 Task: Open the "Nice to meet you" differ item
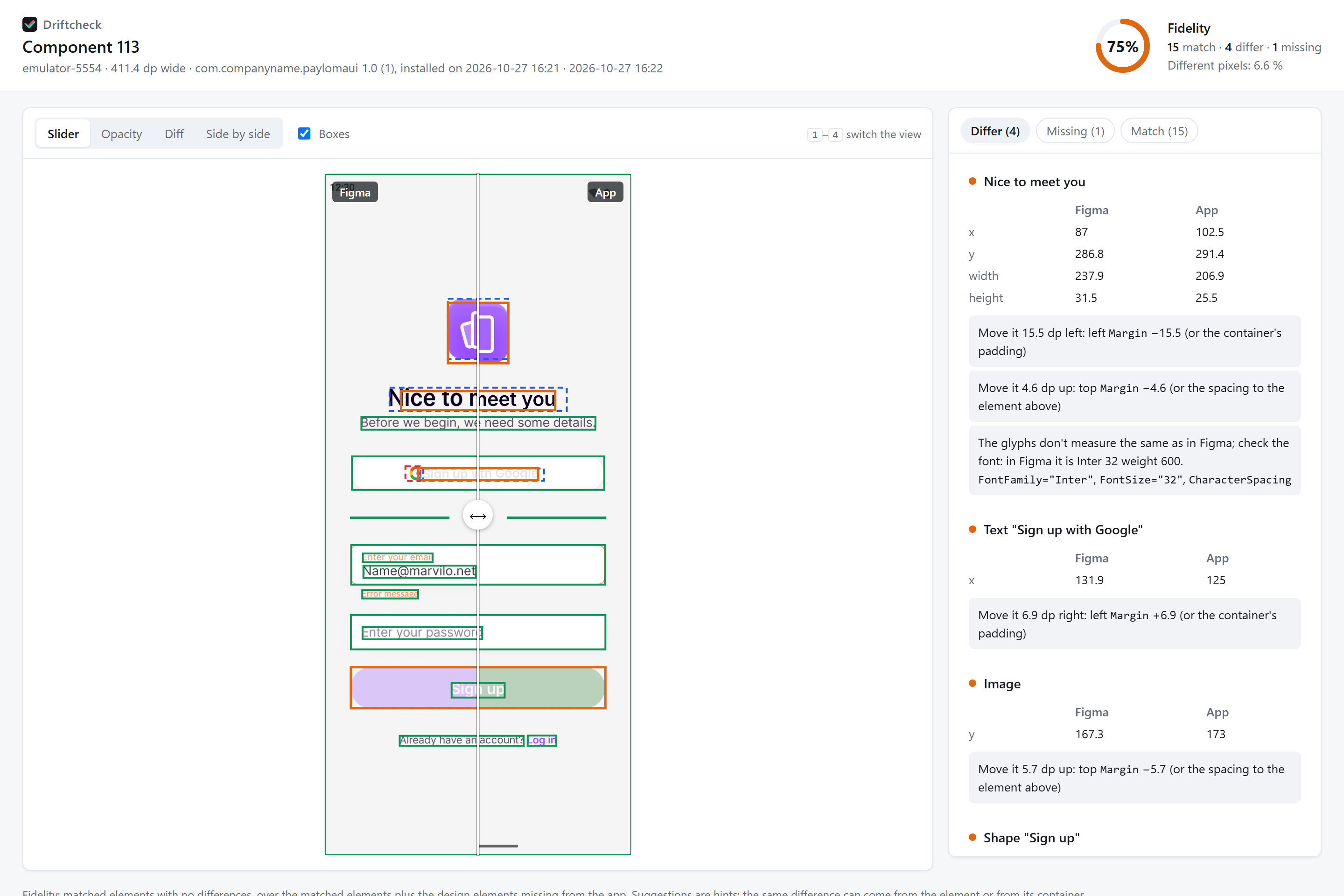(1034, 182)
